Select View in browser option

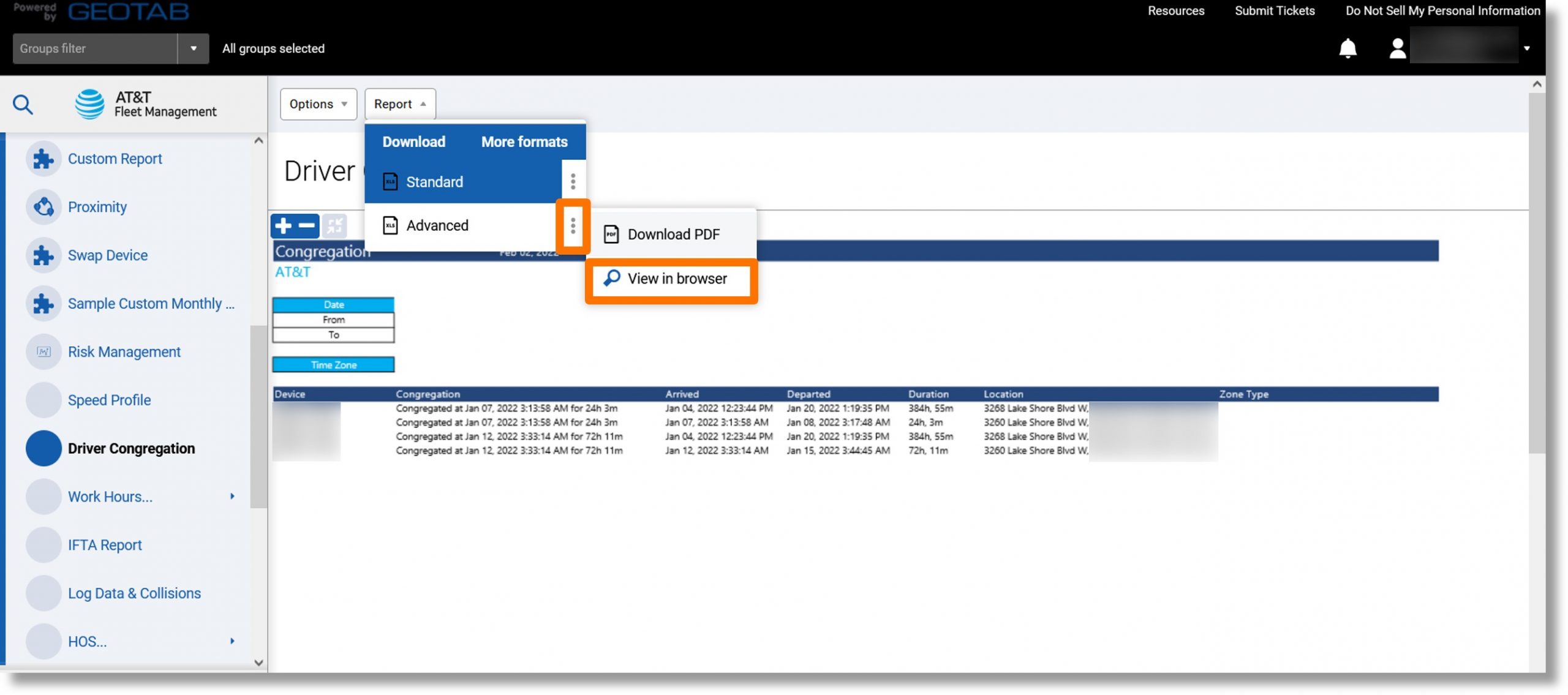coord(677,279)
